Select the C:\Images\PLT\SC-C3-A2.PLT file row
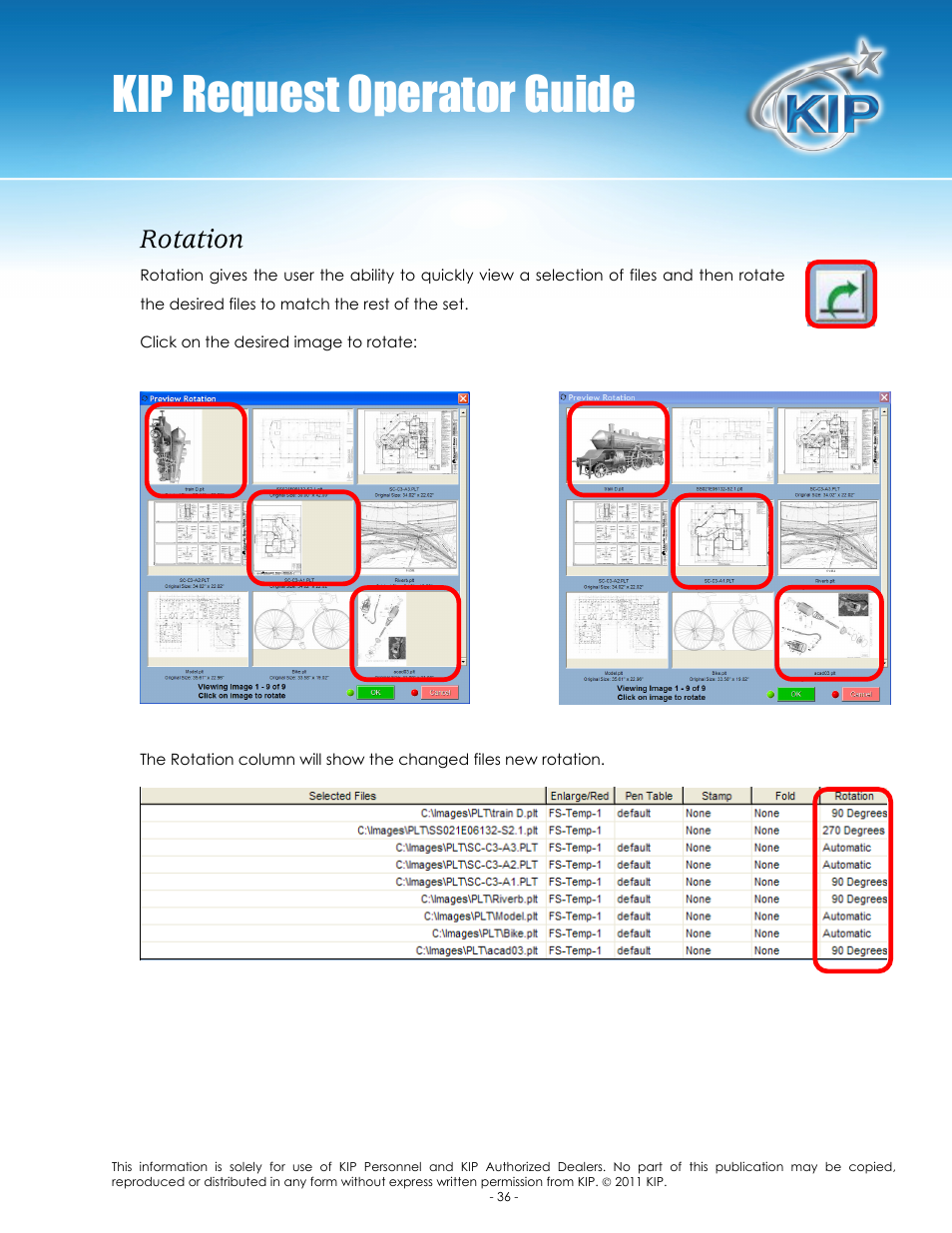952x1233 pixels. point(514,865)
